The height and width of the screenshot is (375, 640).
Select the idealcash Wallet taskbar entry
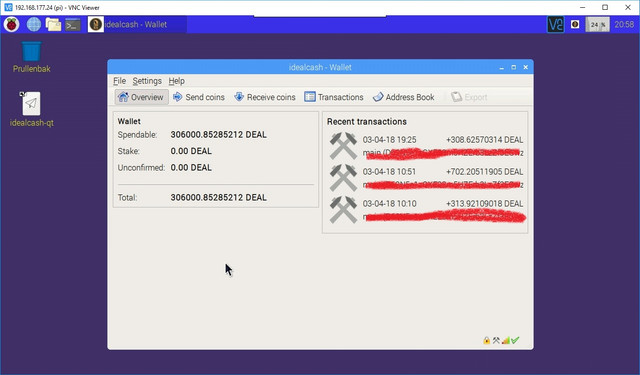[136, 24]
